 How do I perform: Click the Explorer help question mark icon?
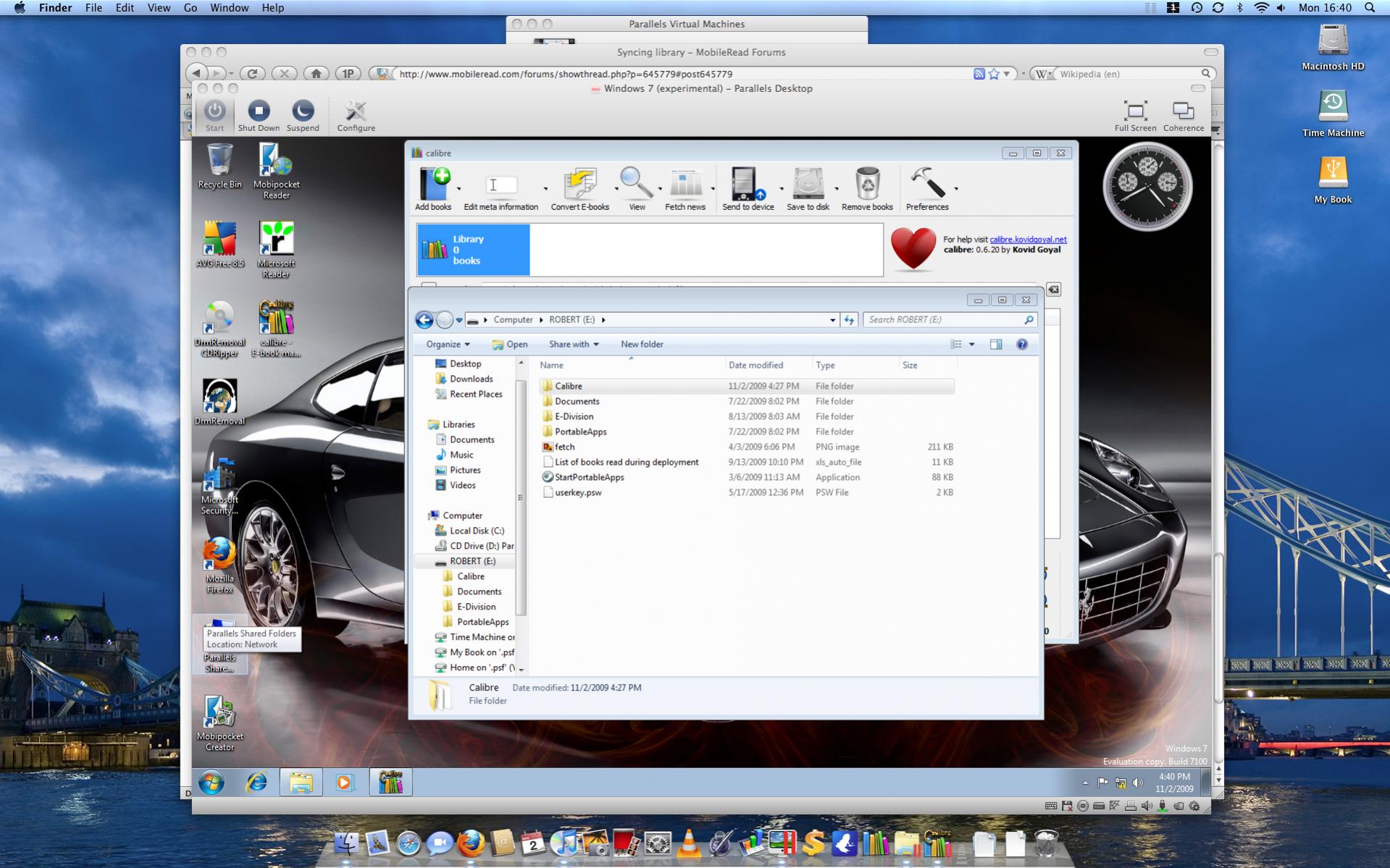(1021, 345)
